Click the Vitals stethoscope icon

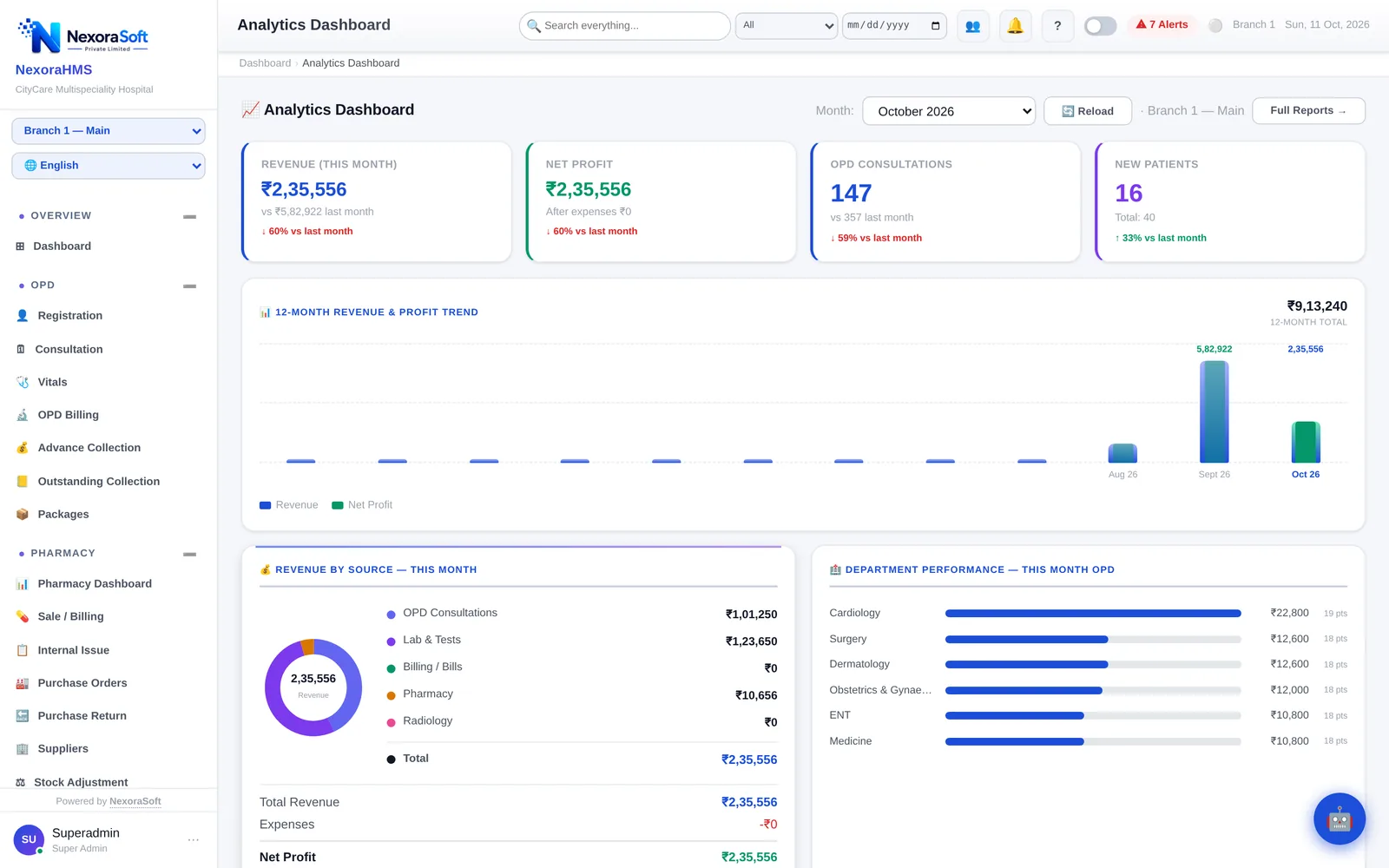[23, 382]
